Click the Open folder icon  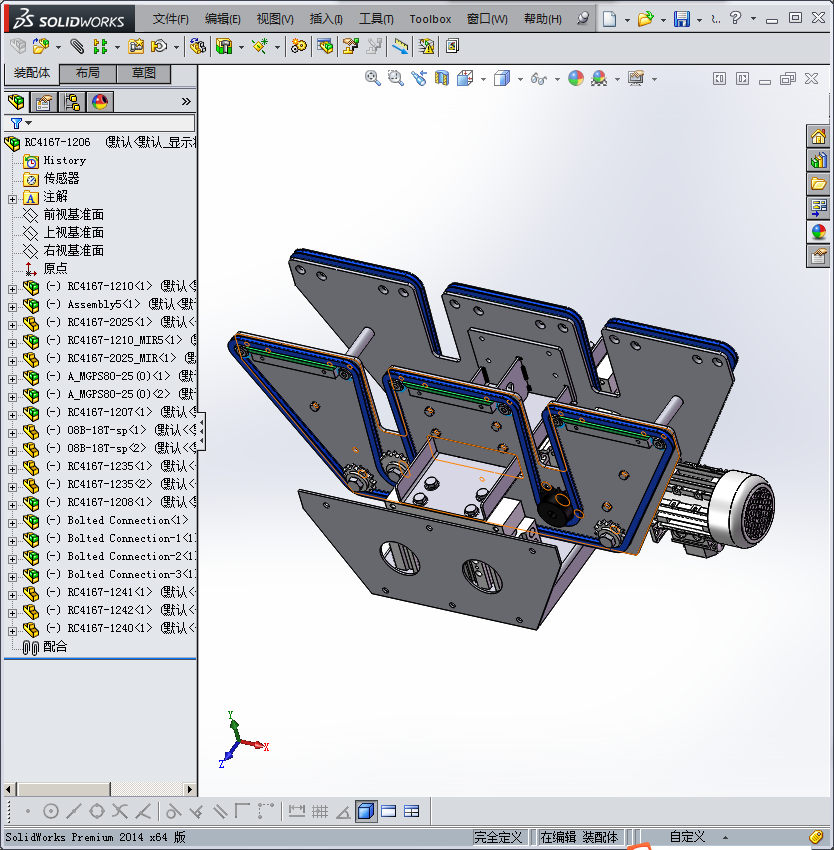pos(645,19)
